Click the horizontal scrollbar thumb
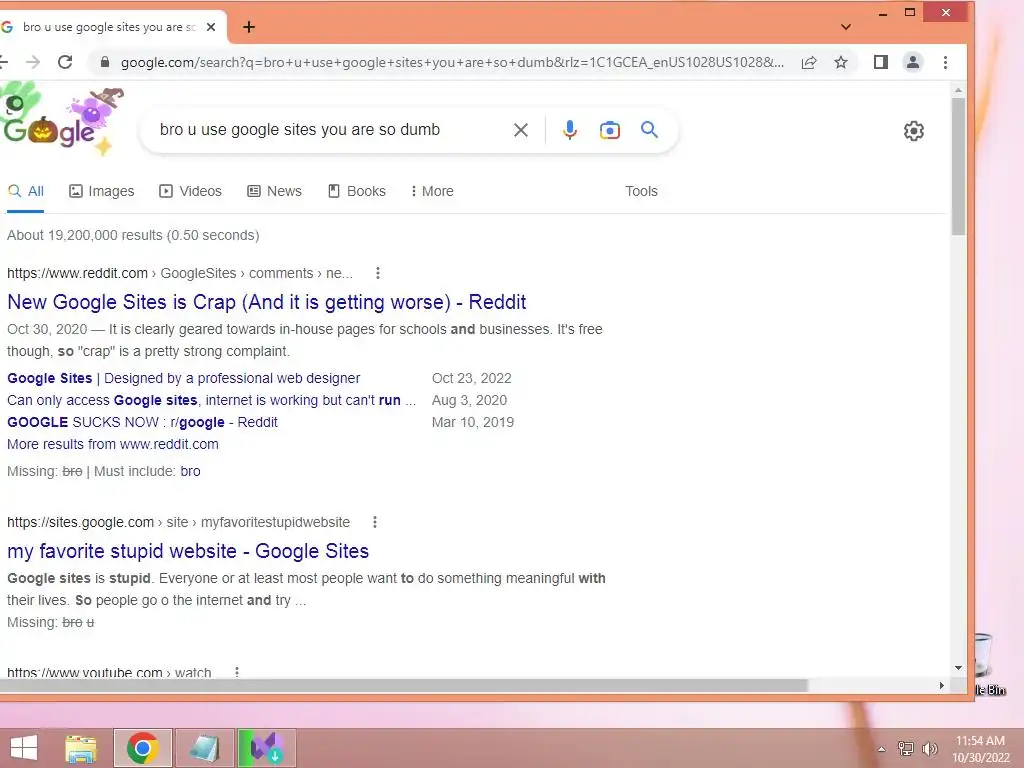Image resolution: width=1024 pixels, height=768 pixels. point(404,686)
